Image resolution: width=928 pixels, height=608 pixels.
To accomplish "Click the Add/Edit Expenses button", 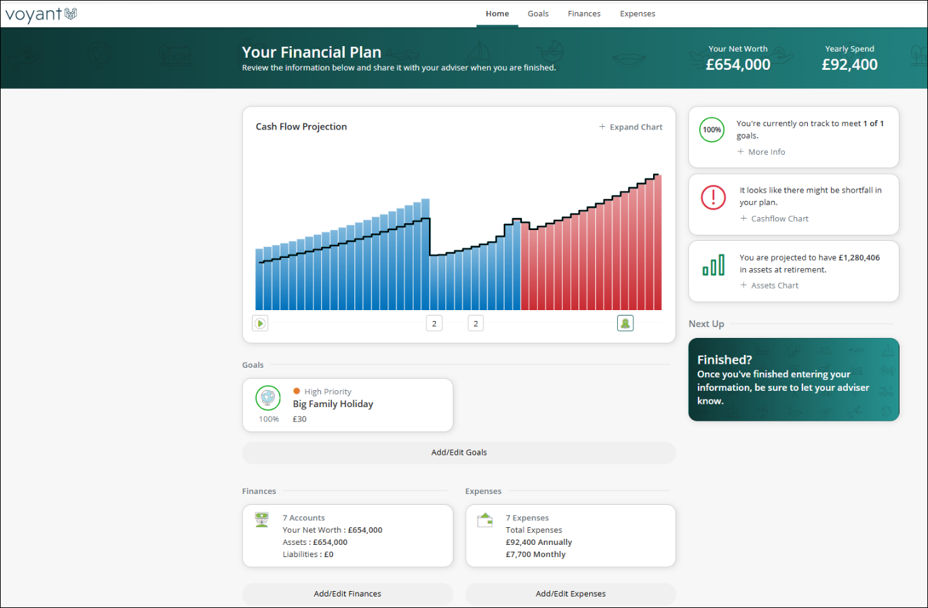I will click(x=571, y=594).
